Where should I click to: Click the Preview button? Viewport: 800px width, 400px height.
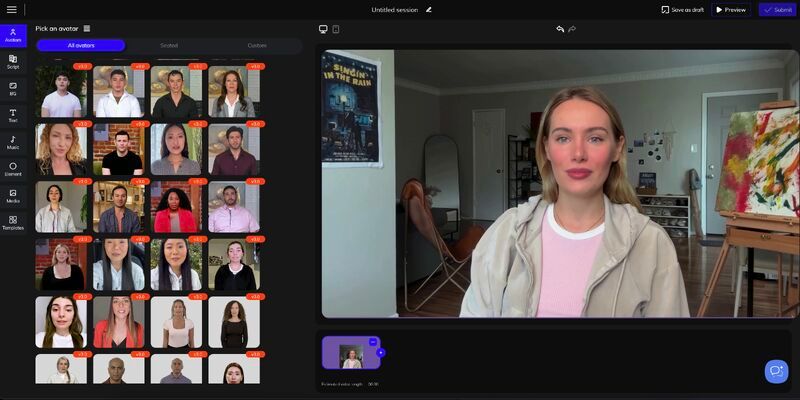coord(730,9)
